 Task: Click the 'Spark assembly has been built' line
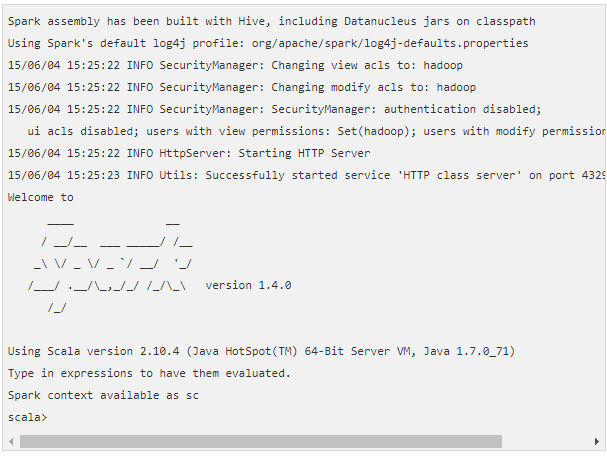coord(271,21)
